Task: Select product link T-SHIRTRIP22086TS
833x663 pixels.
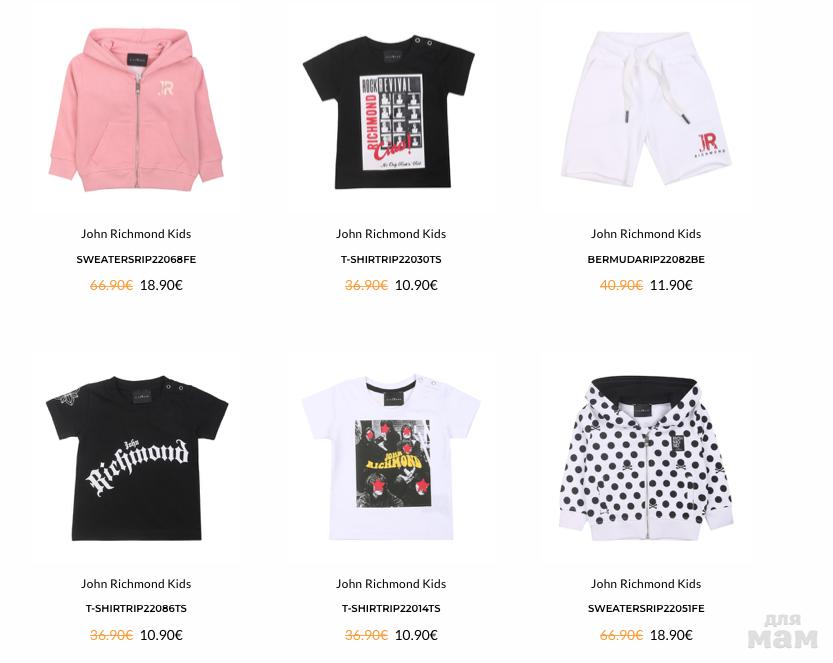Action: (x=136, y=609)
